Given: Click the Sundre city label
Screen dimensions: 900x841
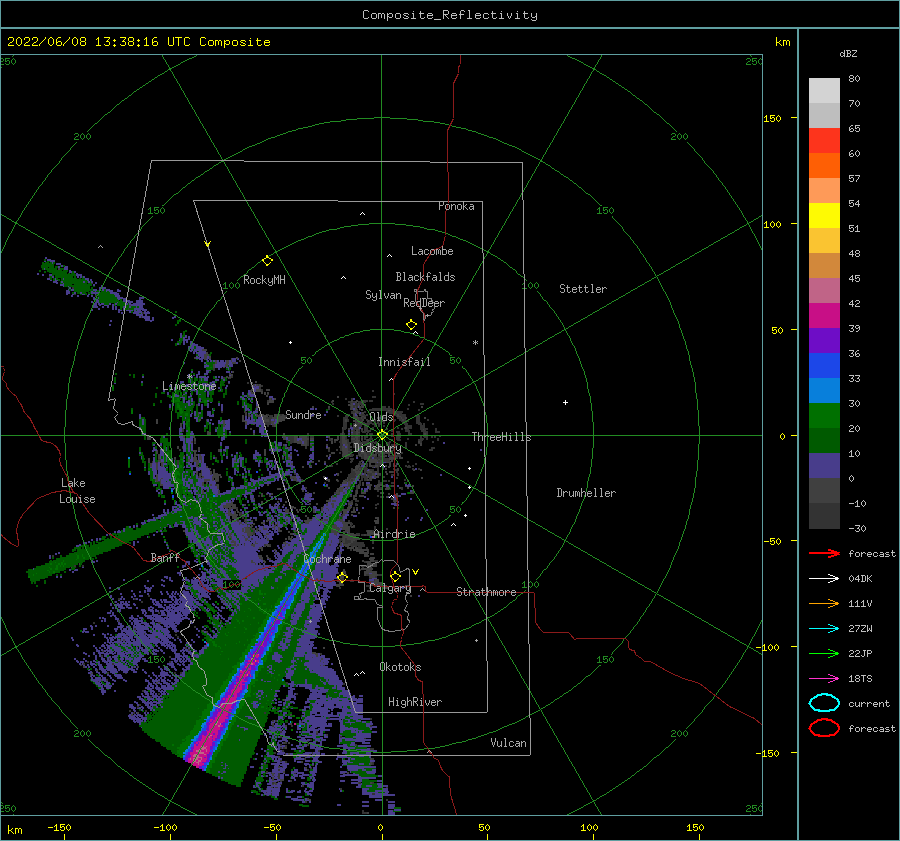Looking at the screenshot, I should click(303, 414).
